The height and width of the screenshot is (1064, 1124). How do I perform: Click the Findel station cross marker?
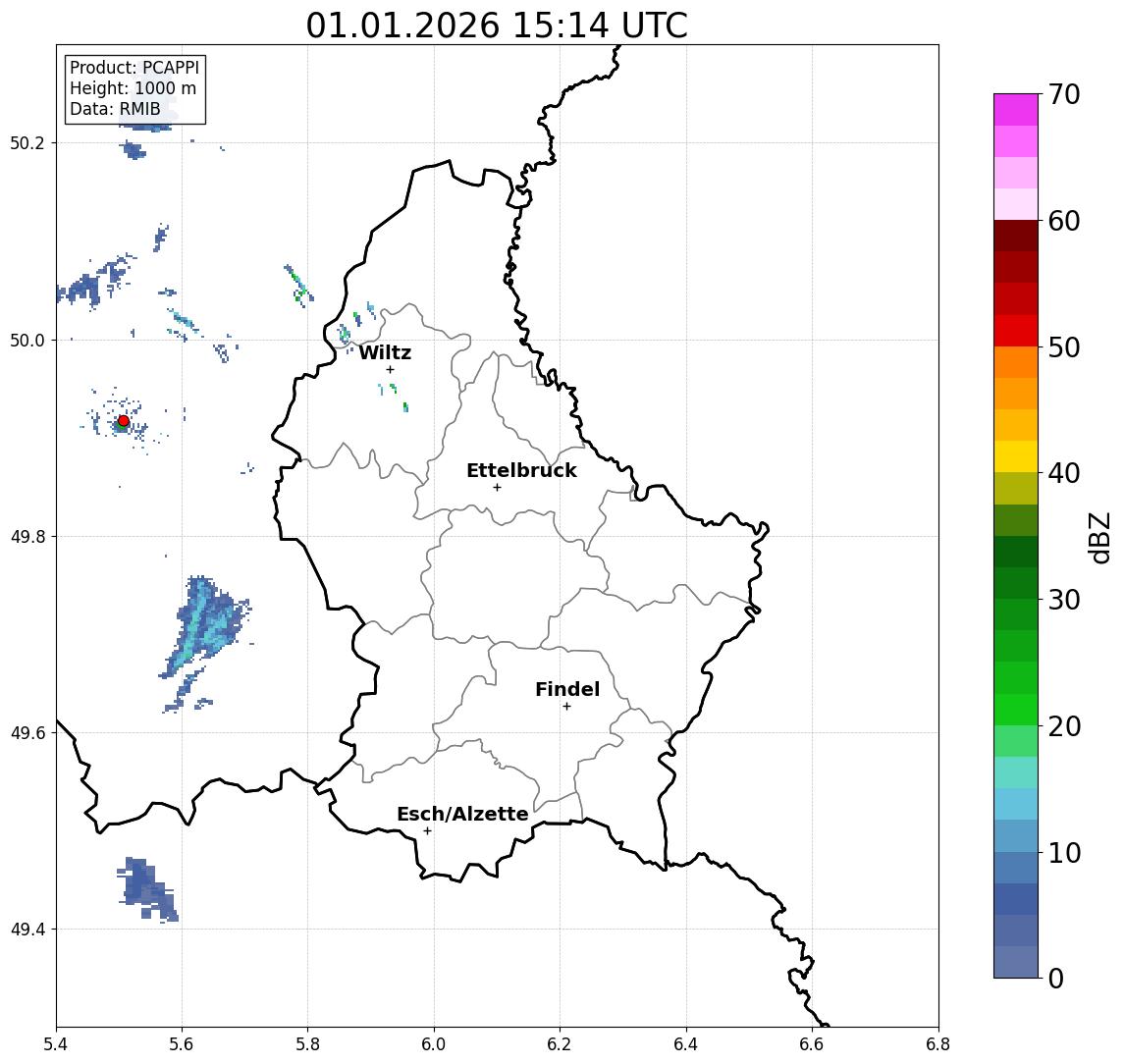pyautogui.click(x=566, y=707)
